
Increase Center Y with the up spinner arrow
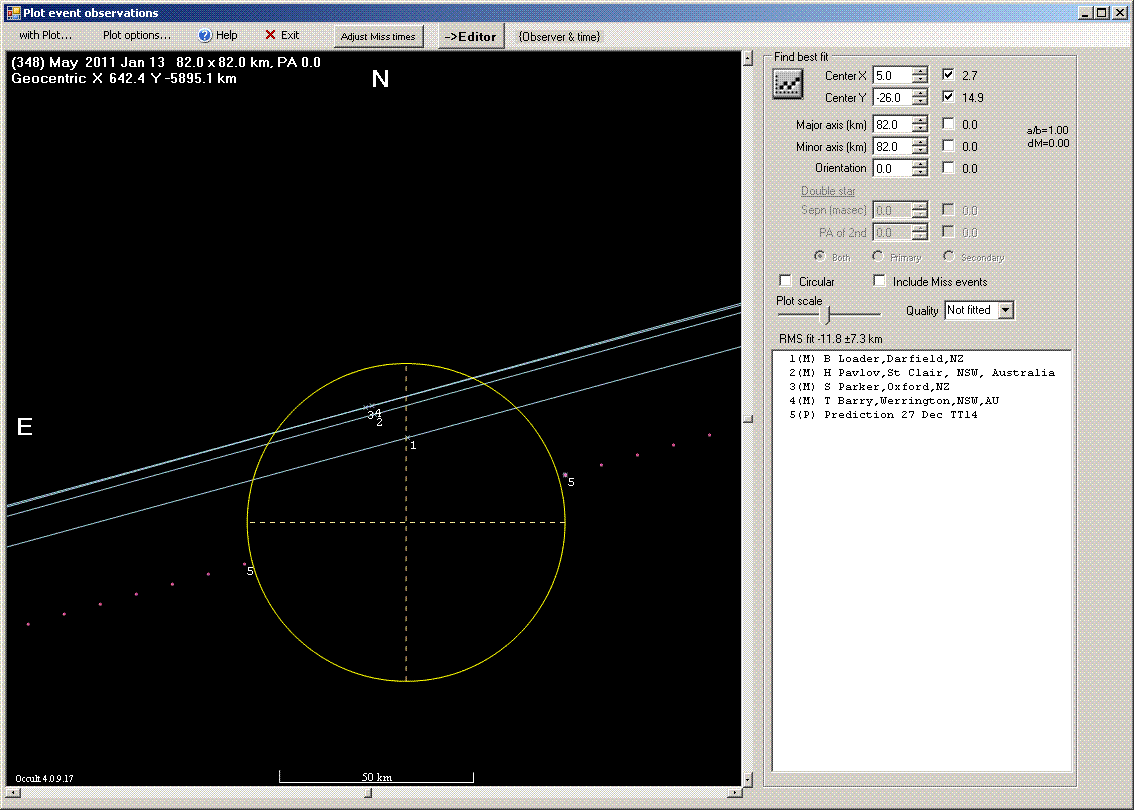[x=919, y=93]
